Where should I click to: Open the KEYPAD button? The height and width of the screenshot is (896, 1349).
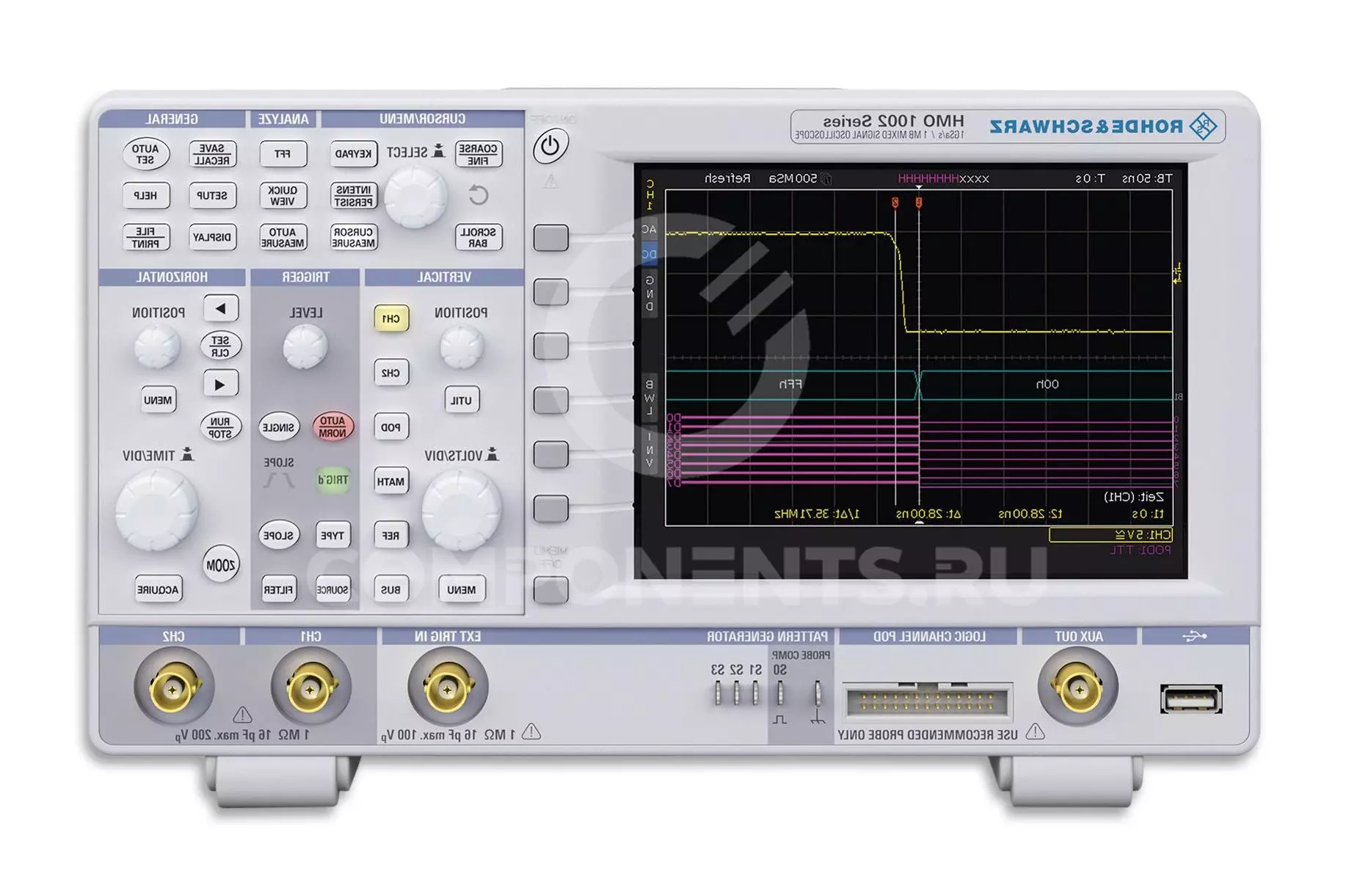click(x=354, y=154)
